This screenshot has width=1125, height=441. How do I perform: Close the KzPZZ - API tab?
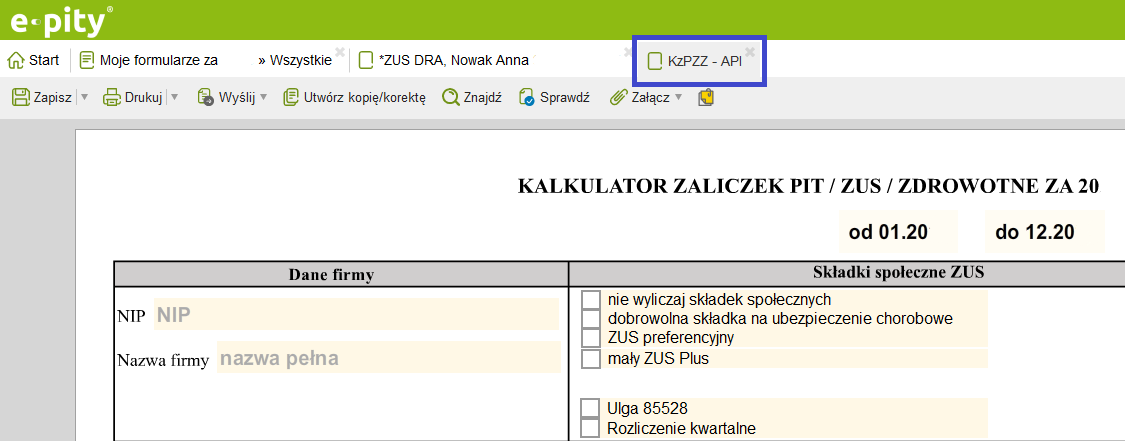point(750,51)
